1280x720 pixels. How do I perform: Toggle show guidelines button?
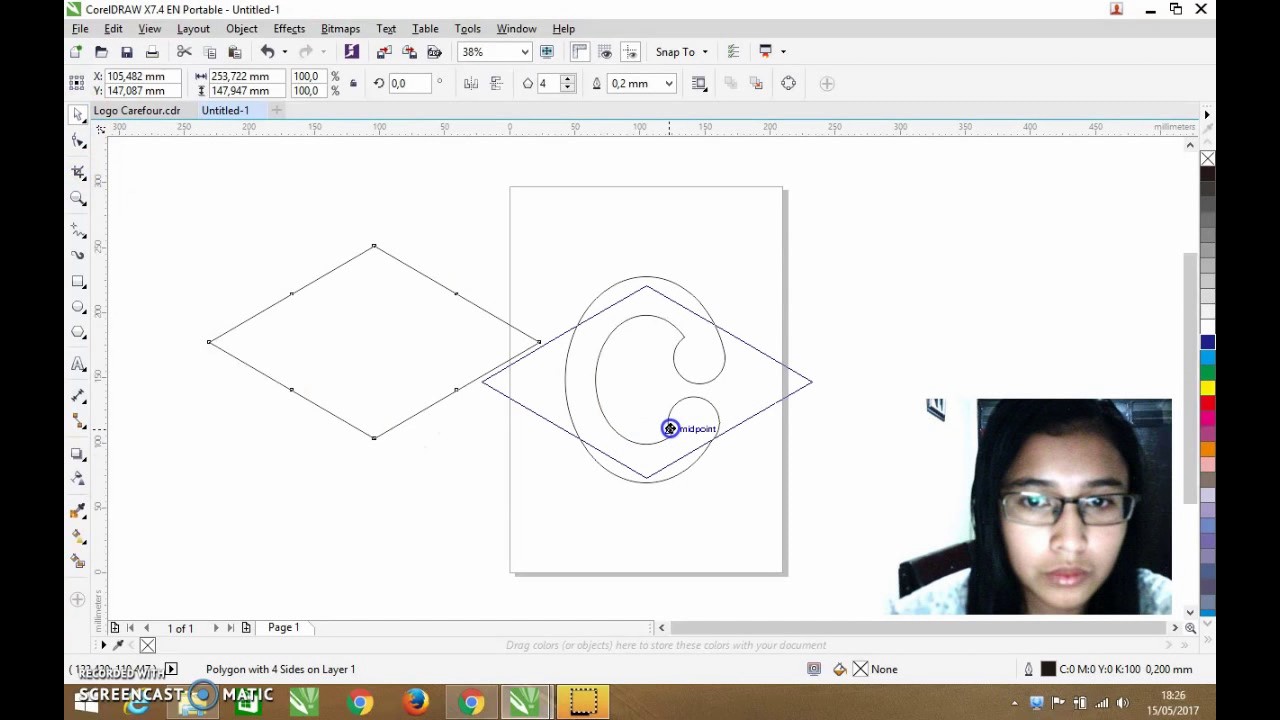tap(630, 52)
